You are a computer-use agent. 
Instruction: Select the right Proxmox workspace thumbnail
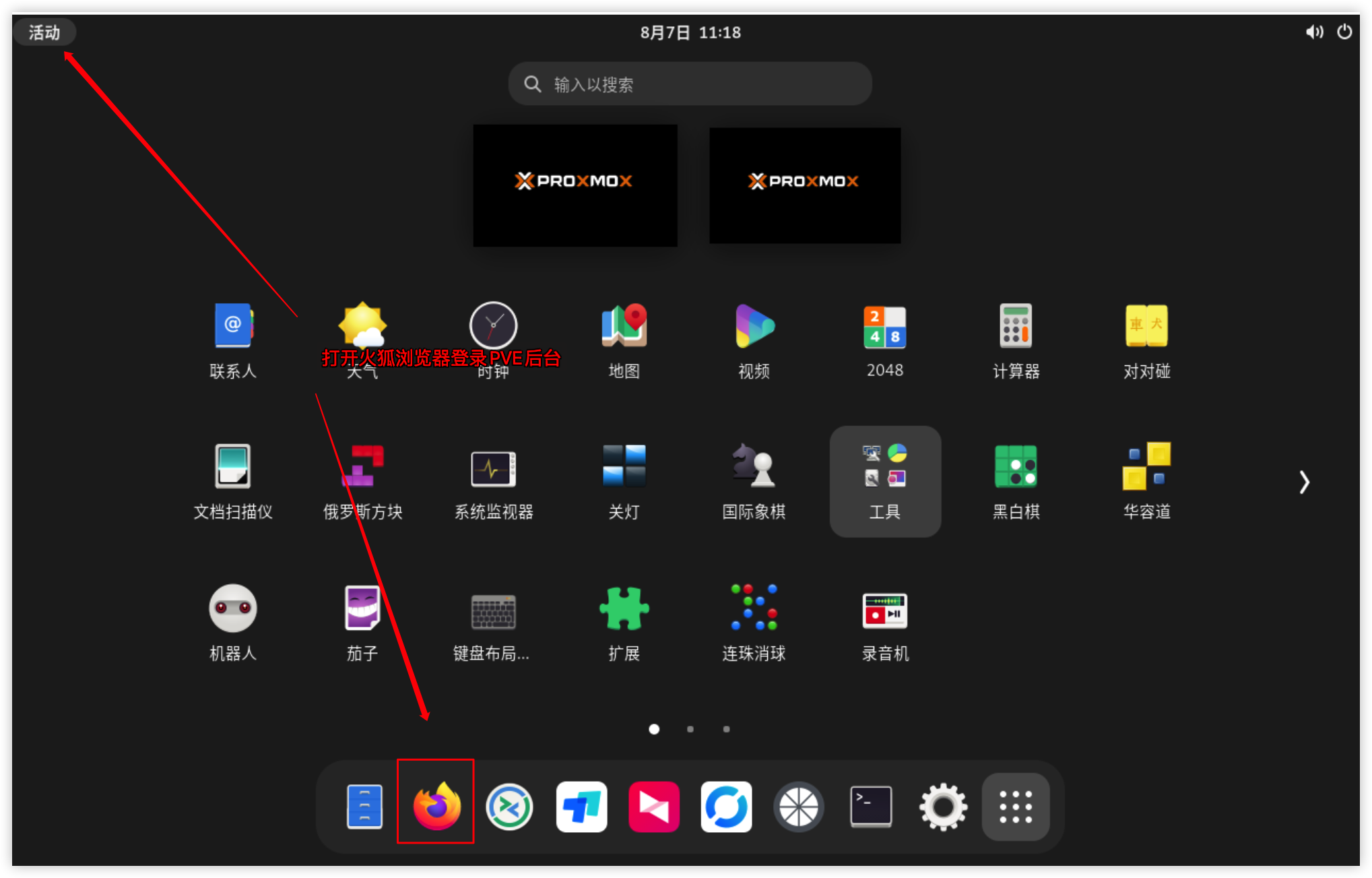pyautogui.click(x=805, y=185)
